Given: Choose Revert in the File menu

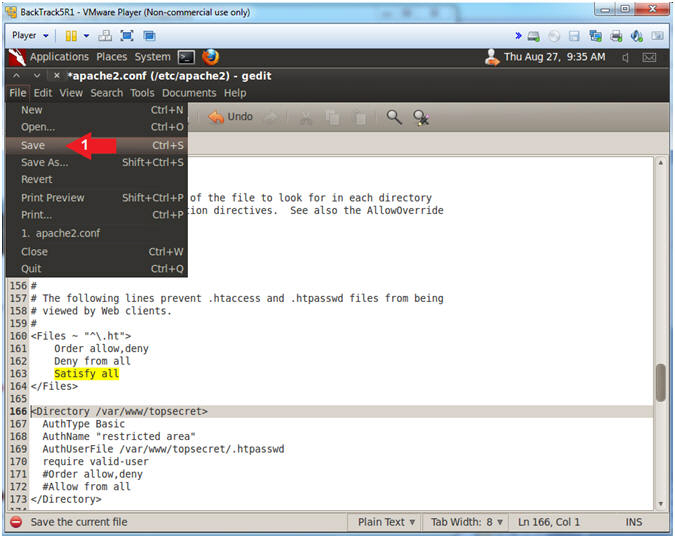Looking at the screenshot, I should (97, 179).
